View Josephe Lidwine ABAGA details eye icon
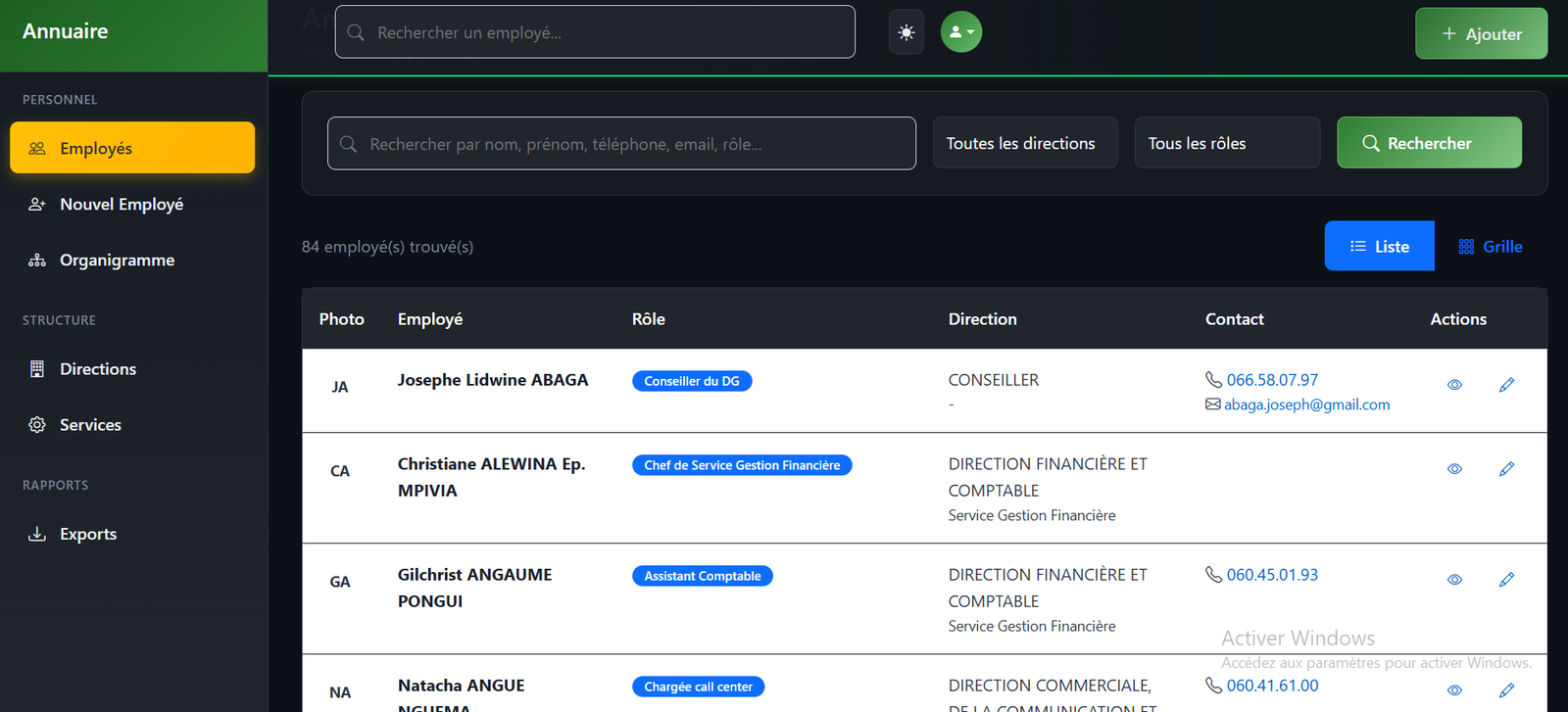The image size is (1568, 712). 1454,385
